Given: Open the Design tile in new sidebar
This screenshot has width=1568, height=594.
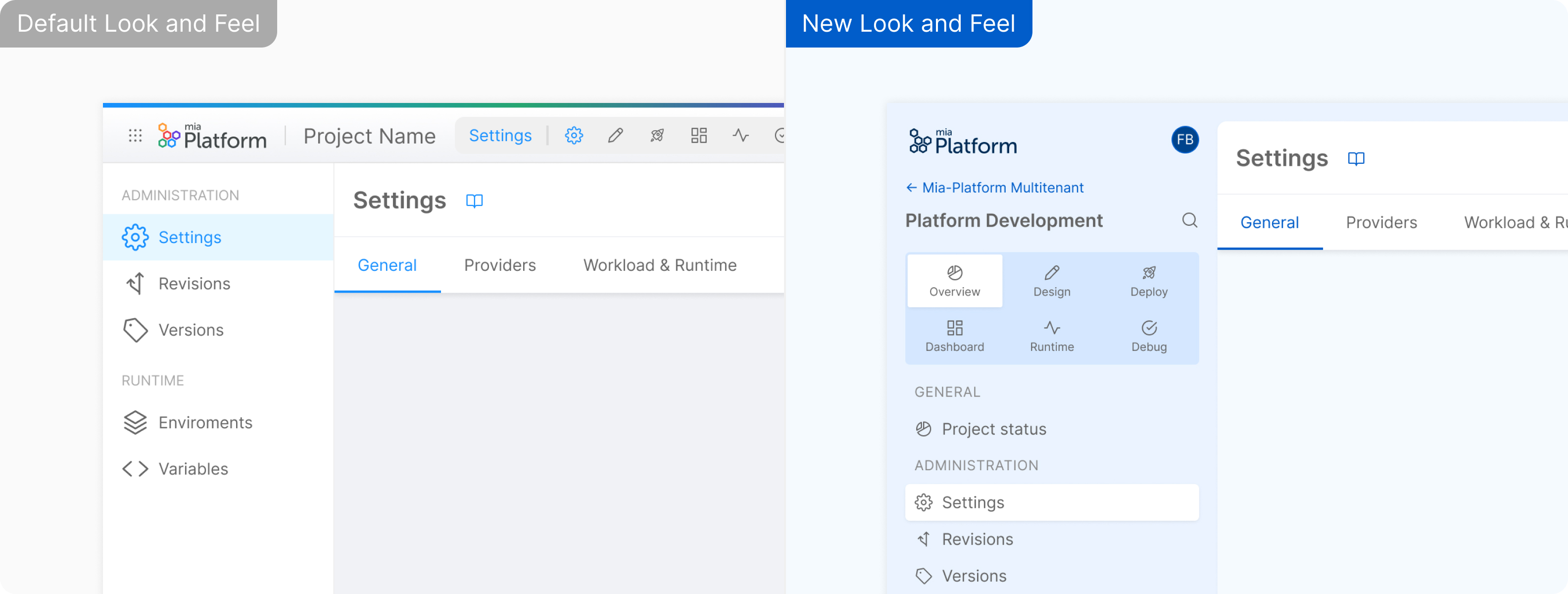Looking at the screenshot, I should (1051, 281).
